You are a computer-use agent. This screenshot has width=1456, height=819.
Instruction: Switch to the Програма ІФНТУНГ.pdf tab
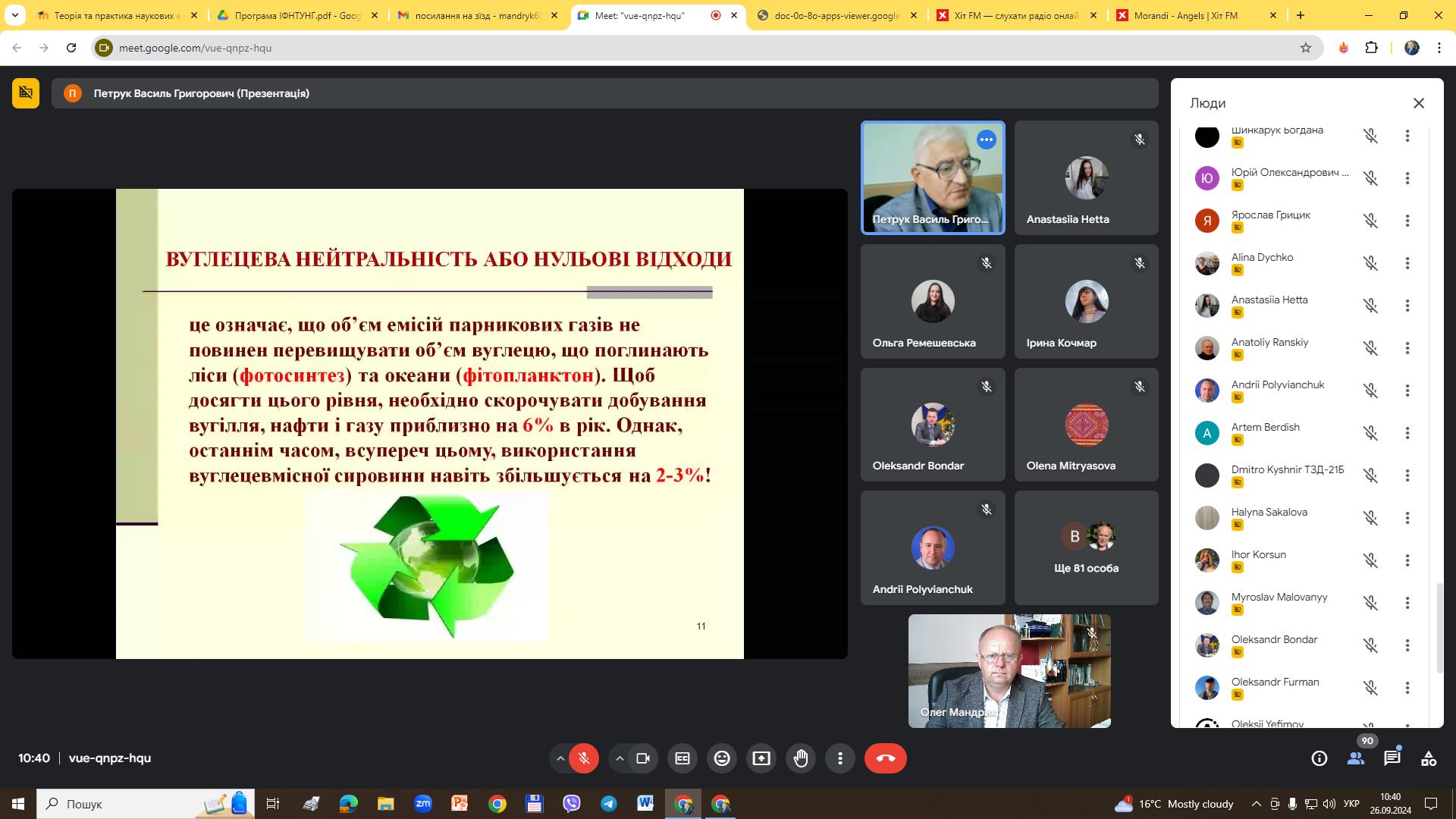296,15
